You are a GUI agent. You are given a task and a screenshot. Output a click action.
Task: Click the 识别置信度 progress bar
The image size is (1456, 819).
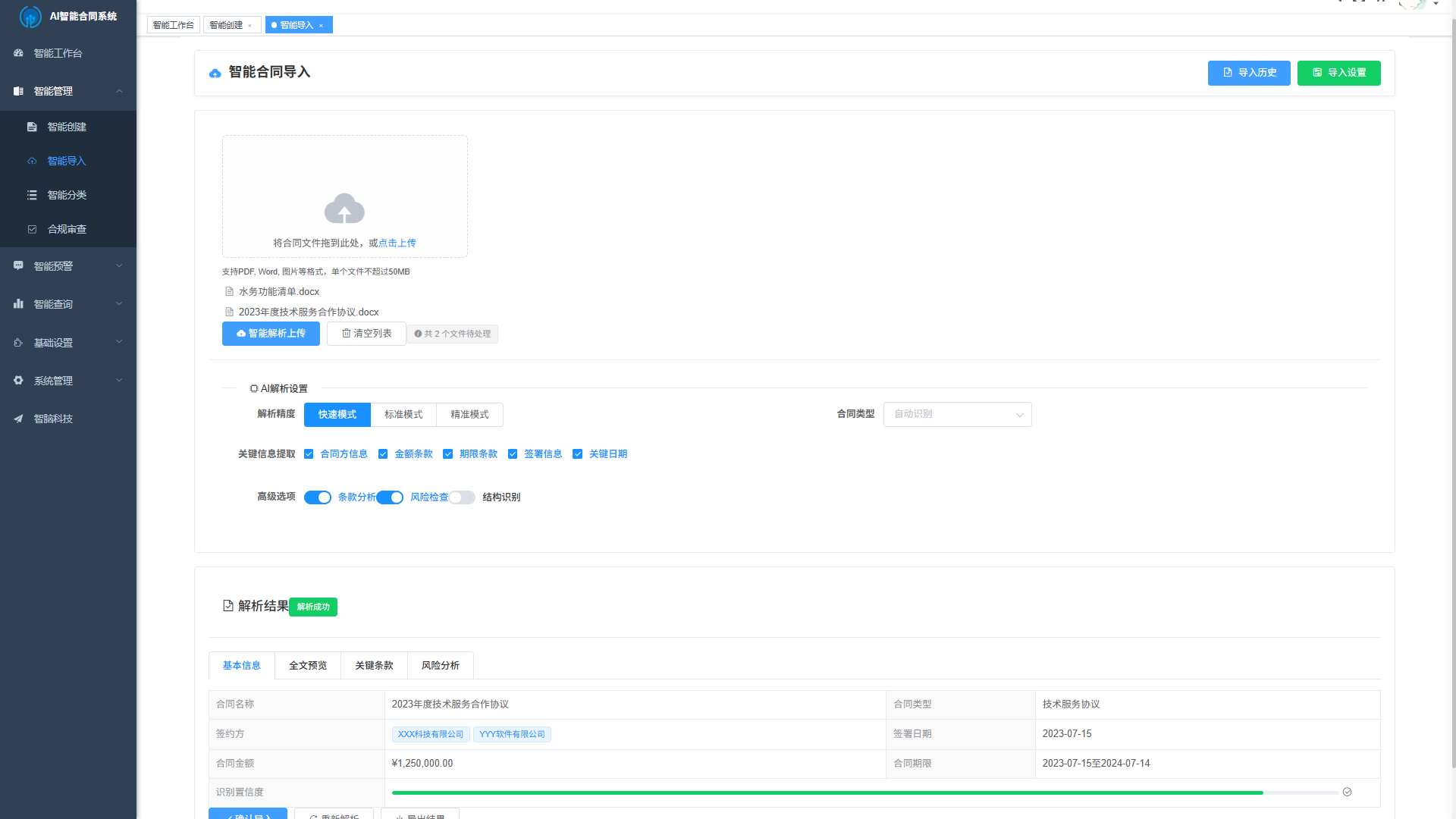coord(864,792)
